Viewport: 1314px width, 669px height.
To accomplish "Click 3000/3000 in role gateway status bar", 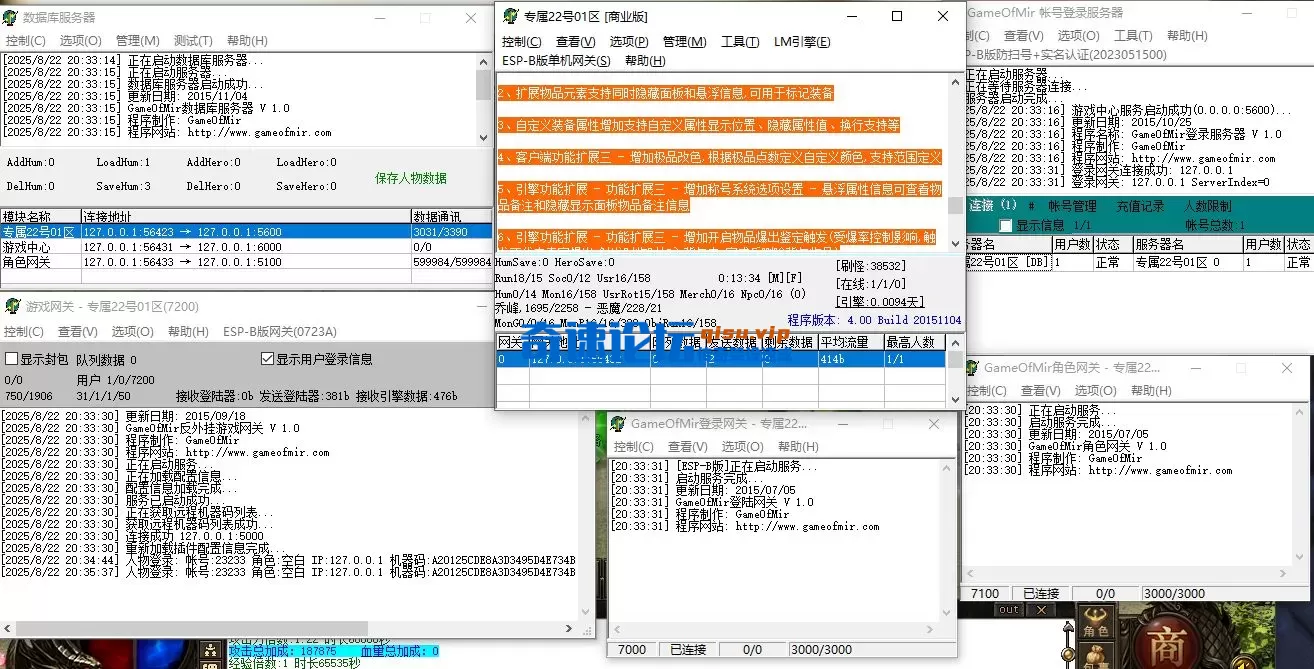I will (1172, 593).
